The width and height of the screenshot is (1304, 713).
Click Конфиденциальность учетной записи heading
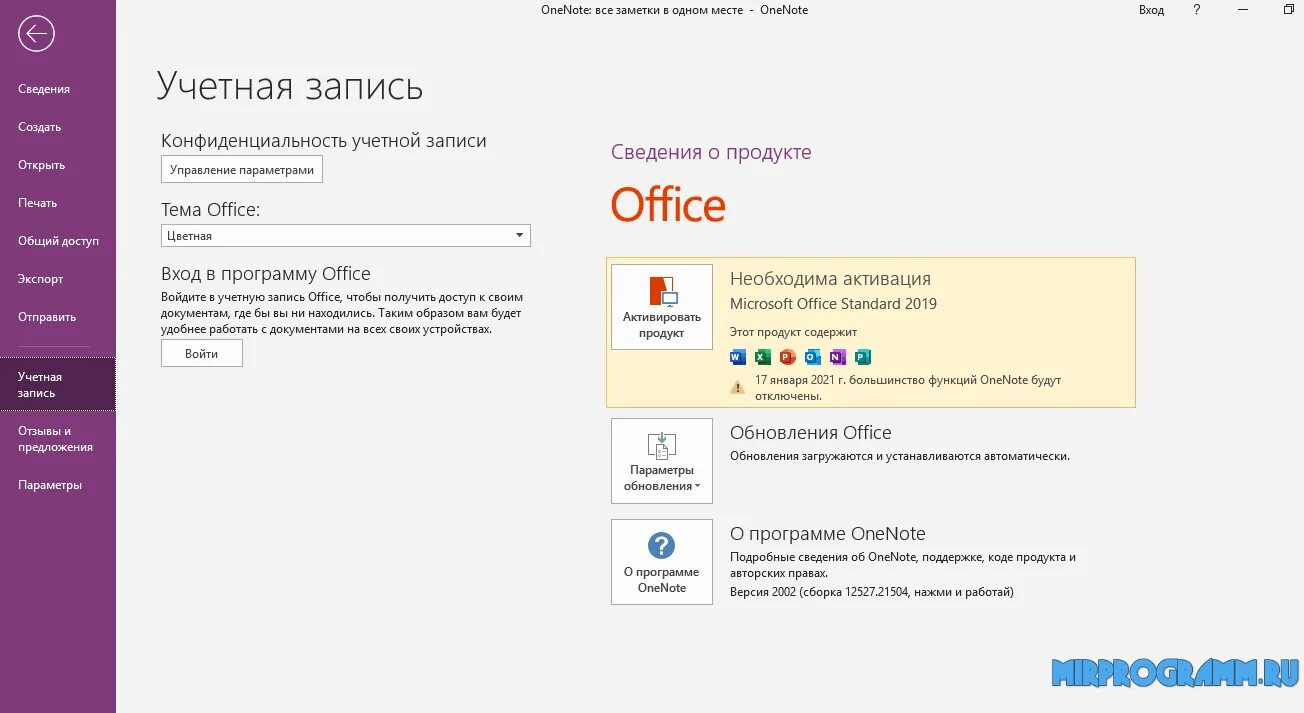pos(324,141)
